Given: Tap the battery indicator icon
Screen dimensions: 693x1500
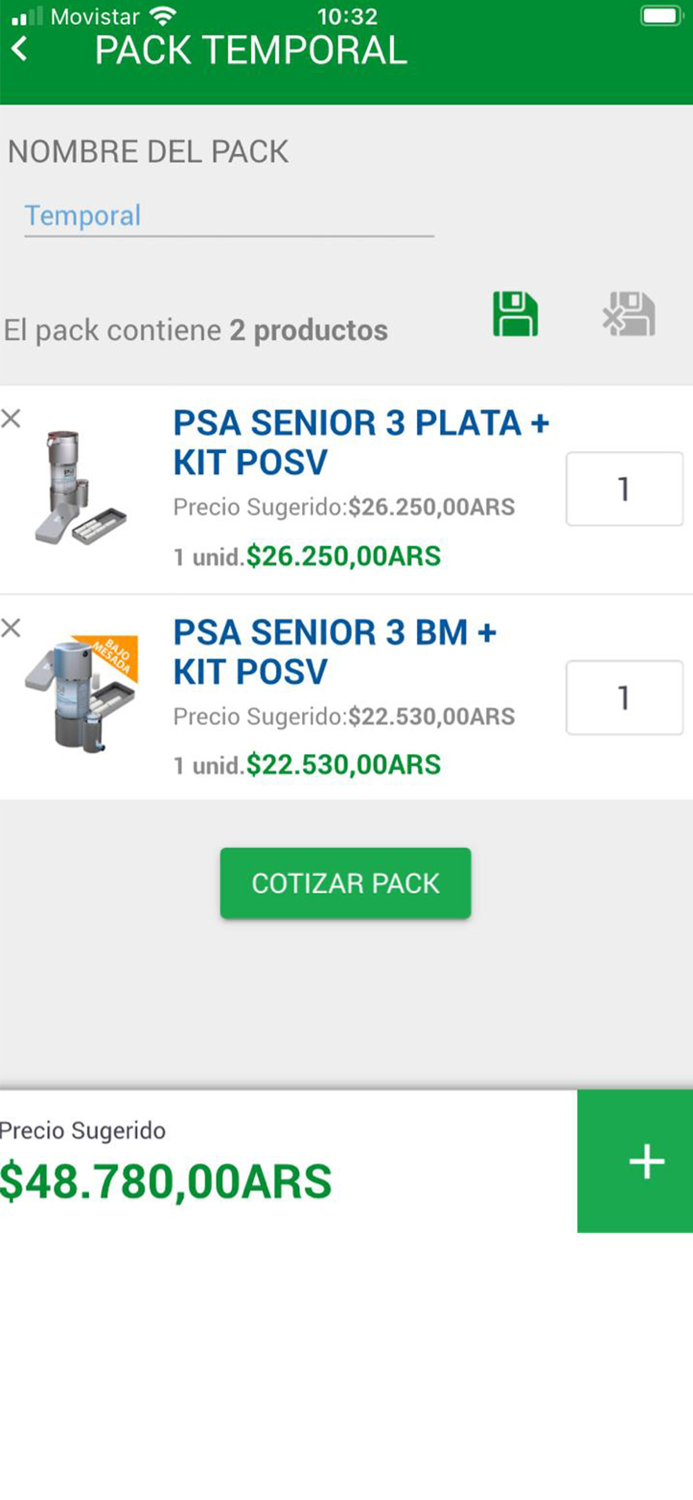Looking at the screenshot, I should [660, 15].
